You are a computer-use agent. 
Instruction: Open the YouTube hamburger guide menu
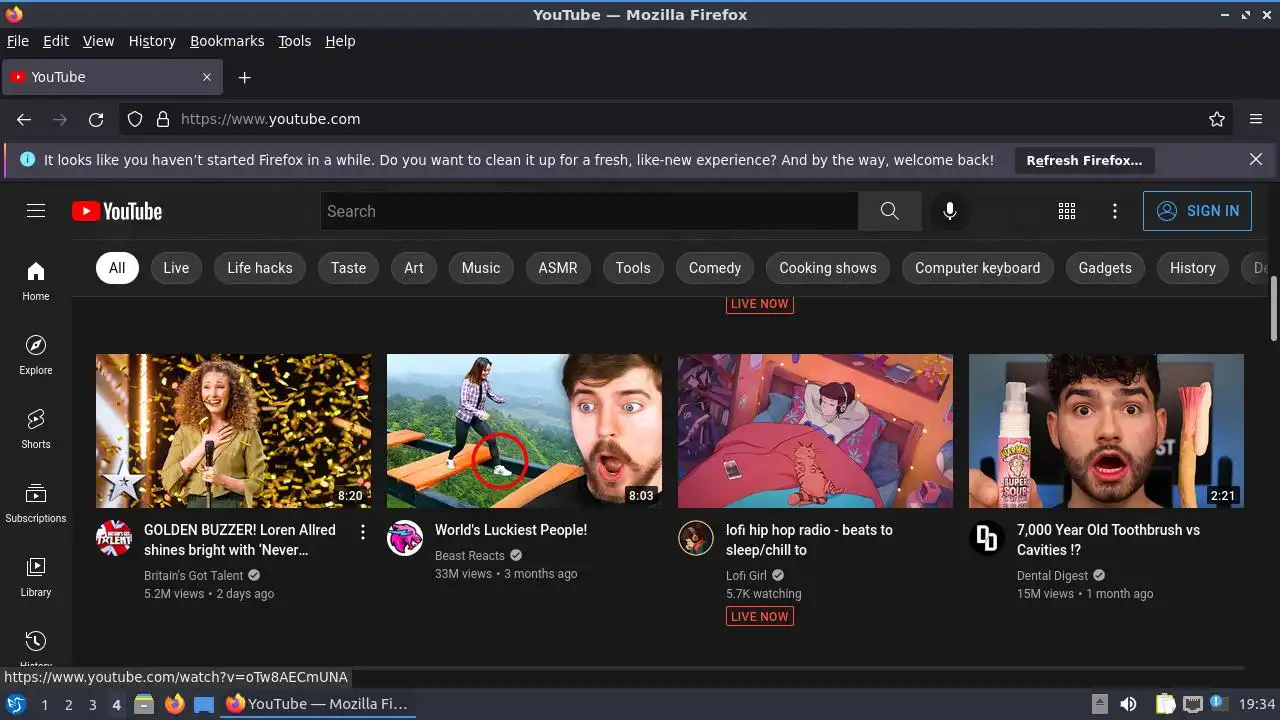(36, 211)
